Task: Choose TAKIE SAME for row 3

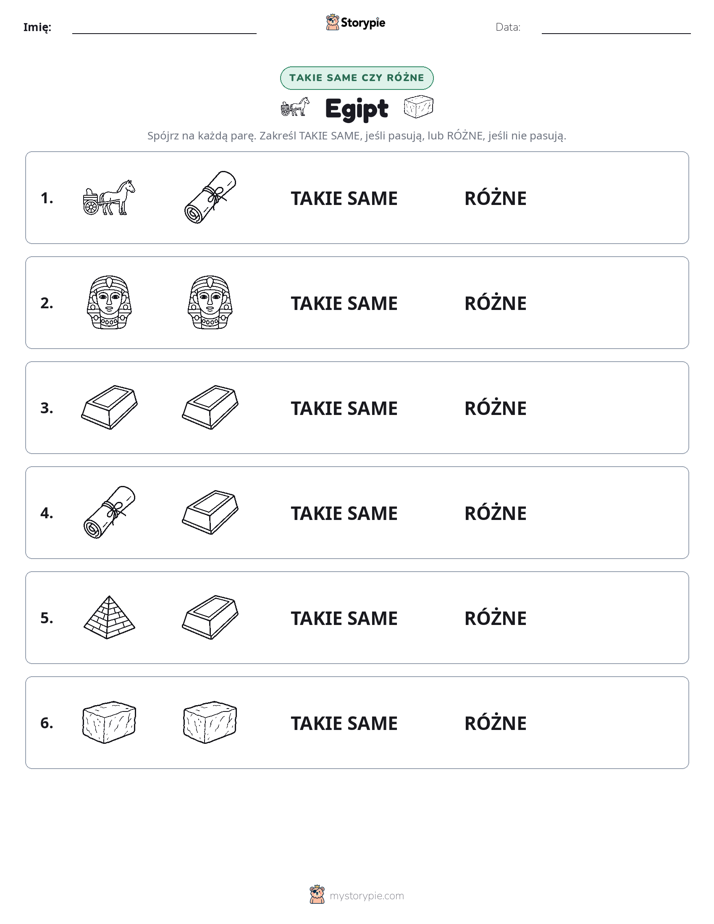Action: point(344,408)
